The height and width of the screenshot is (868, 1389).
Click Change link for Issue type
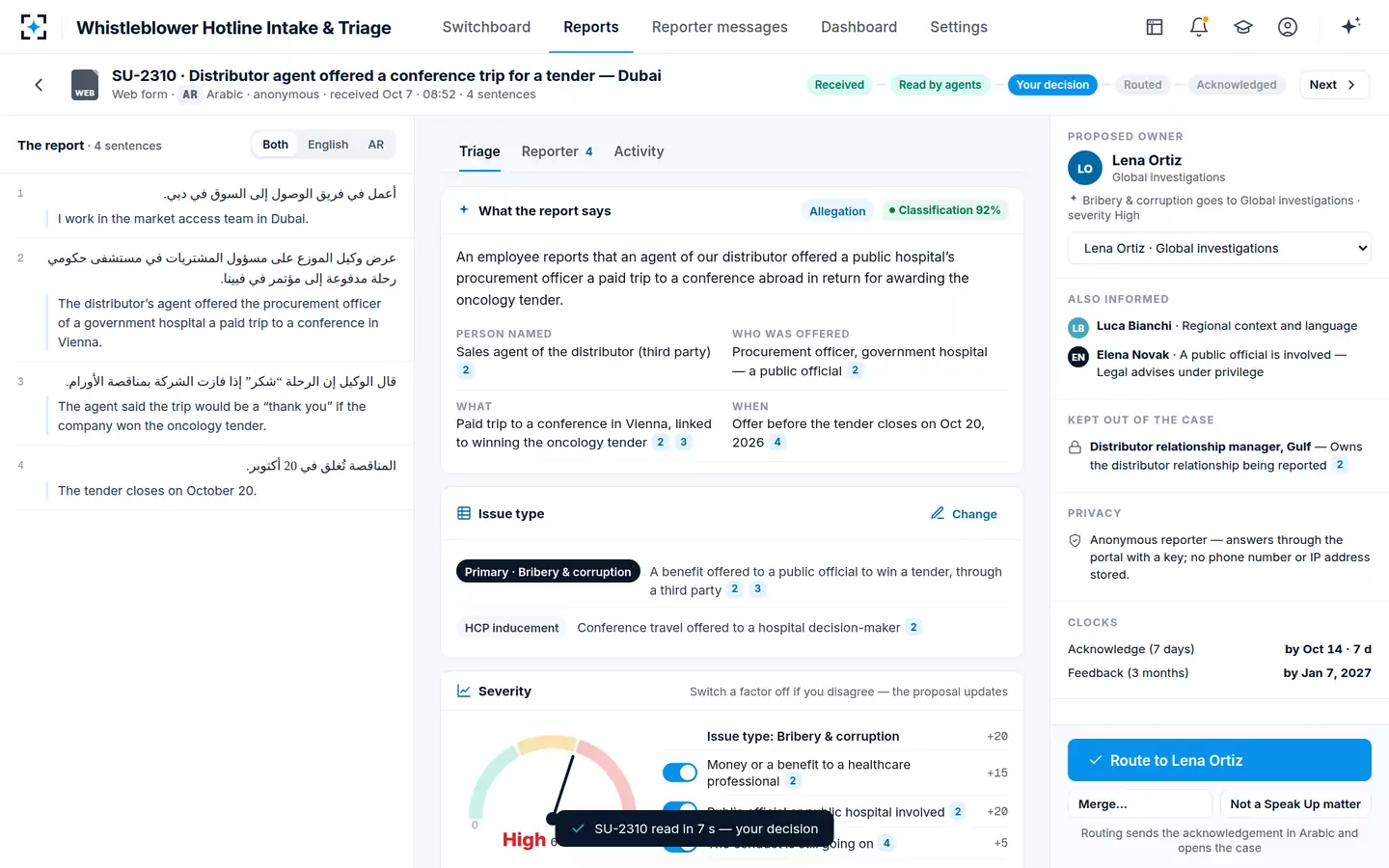click(x=964, y=514)
